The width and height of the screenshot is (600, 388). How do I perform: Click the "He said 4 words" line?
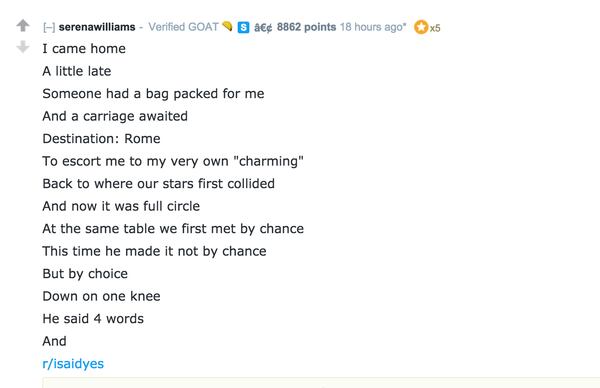(93, 319)
